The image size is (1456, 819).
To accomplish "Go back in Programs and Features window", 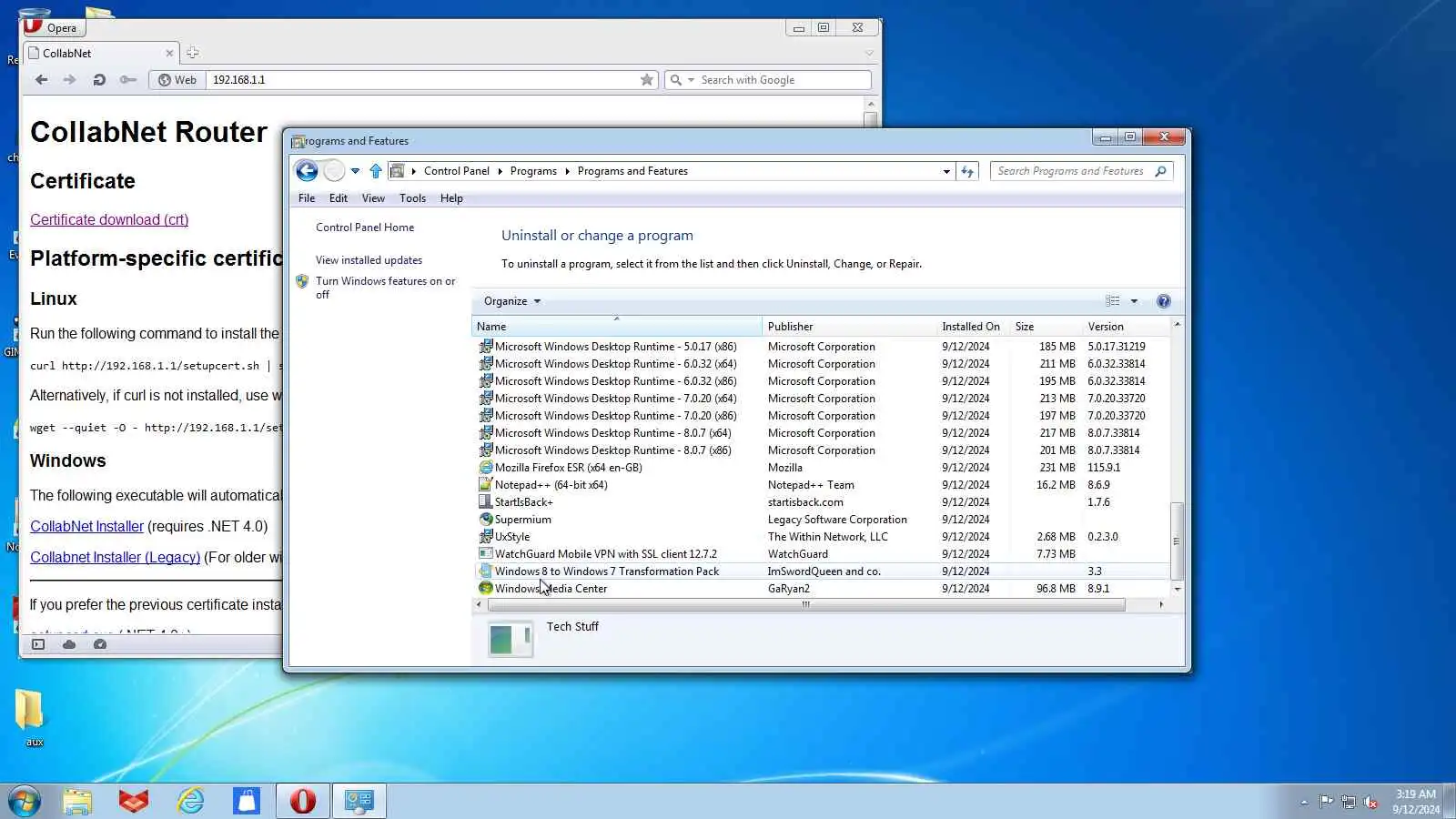I will tap(307, 171).
